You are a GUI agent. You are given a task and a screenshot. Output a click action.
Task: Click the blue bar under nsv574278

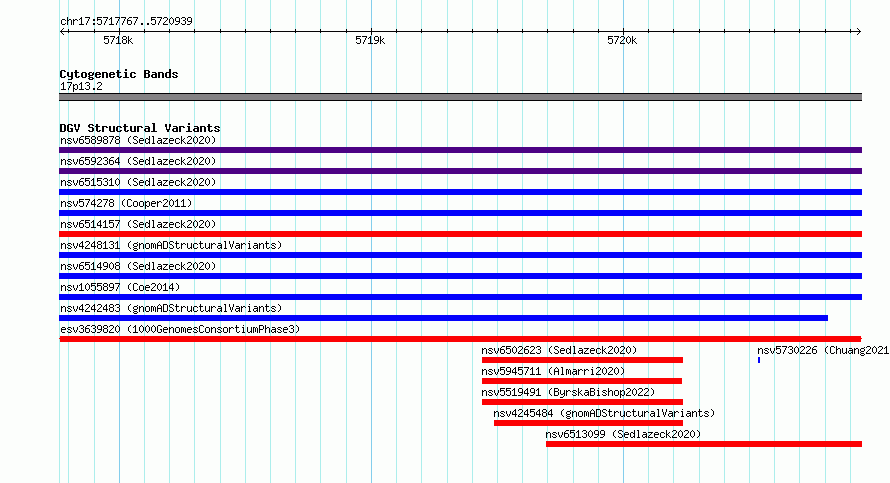click(460, 213)
